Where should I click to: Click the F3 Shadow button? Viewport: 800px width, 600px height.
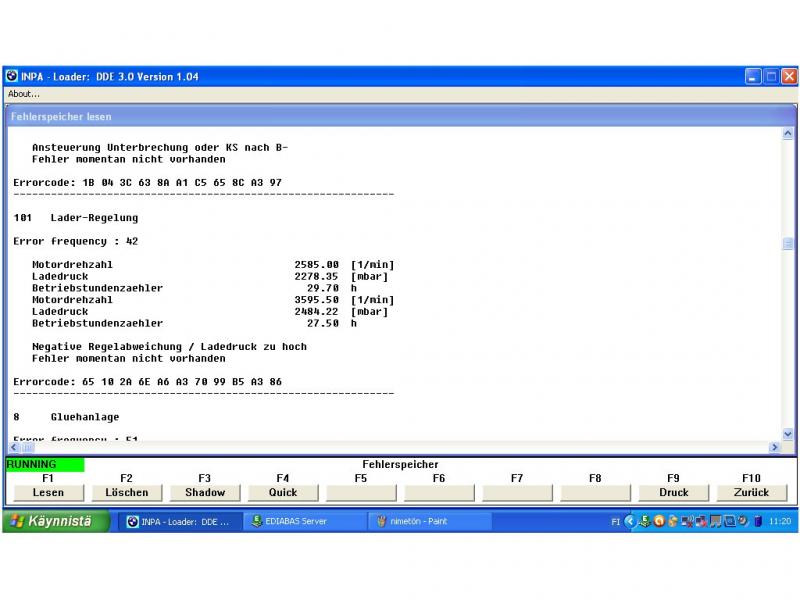pos(204,492)
